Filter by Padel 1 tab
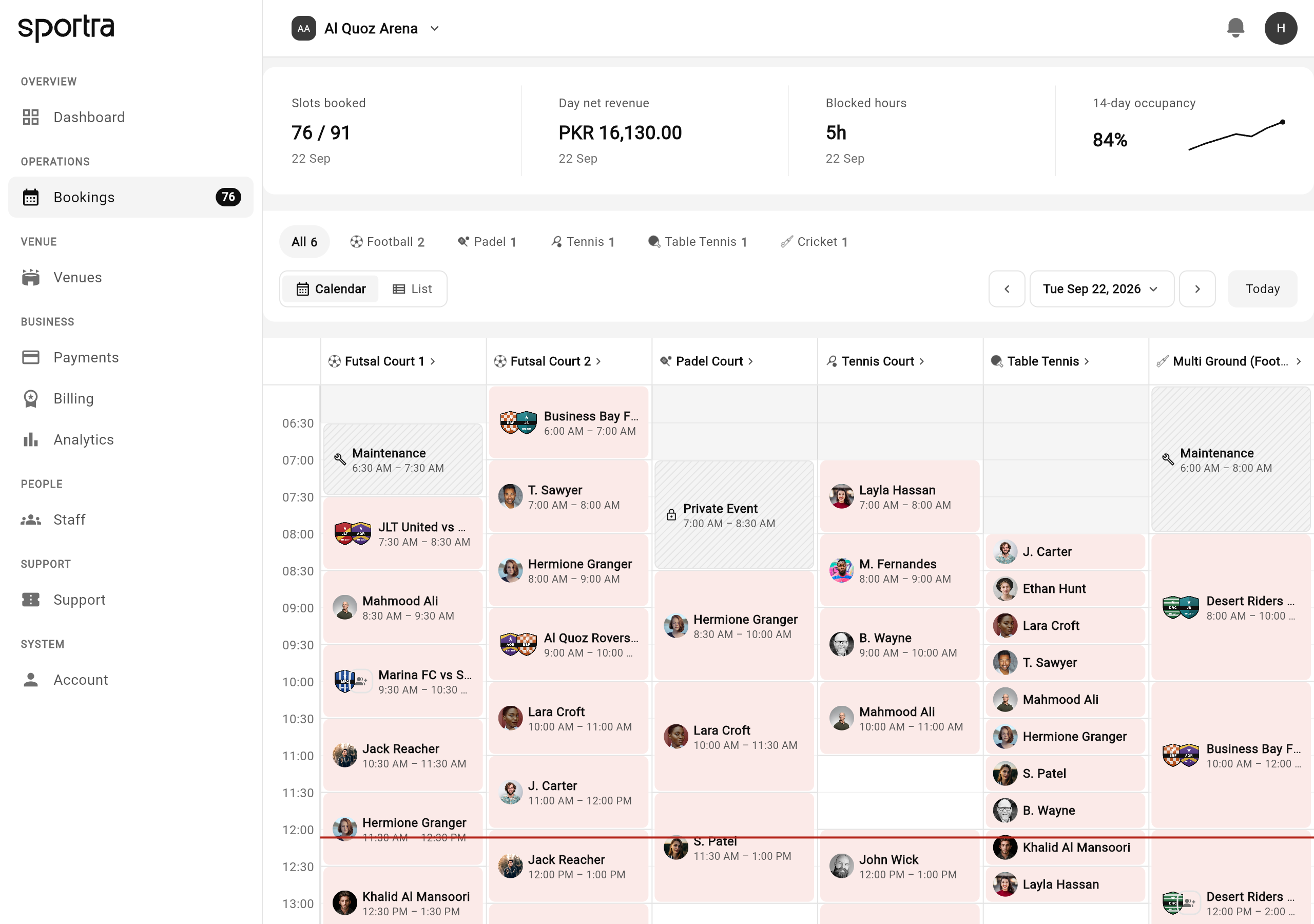The width and height of the screenshot is (1314, 924). 487,242
